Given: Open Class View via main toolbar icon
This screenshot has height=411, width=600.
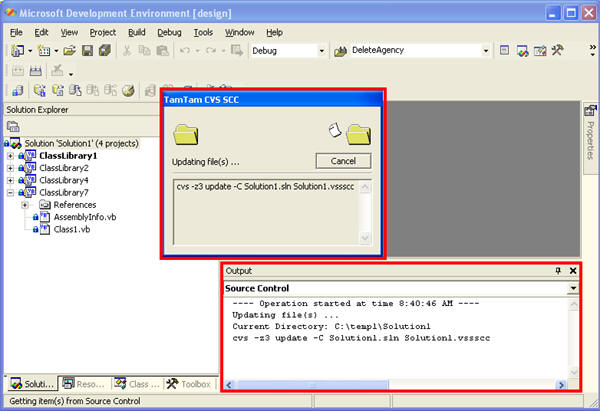Looking at the screenshot, I should [x=540, y=50].
